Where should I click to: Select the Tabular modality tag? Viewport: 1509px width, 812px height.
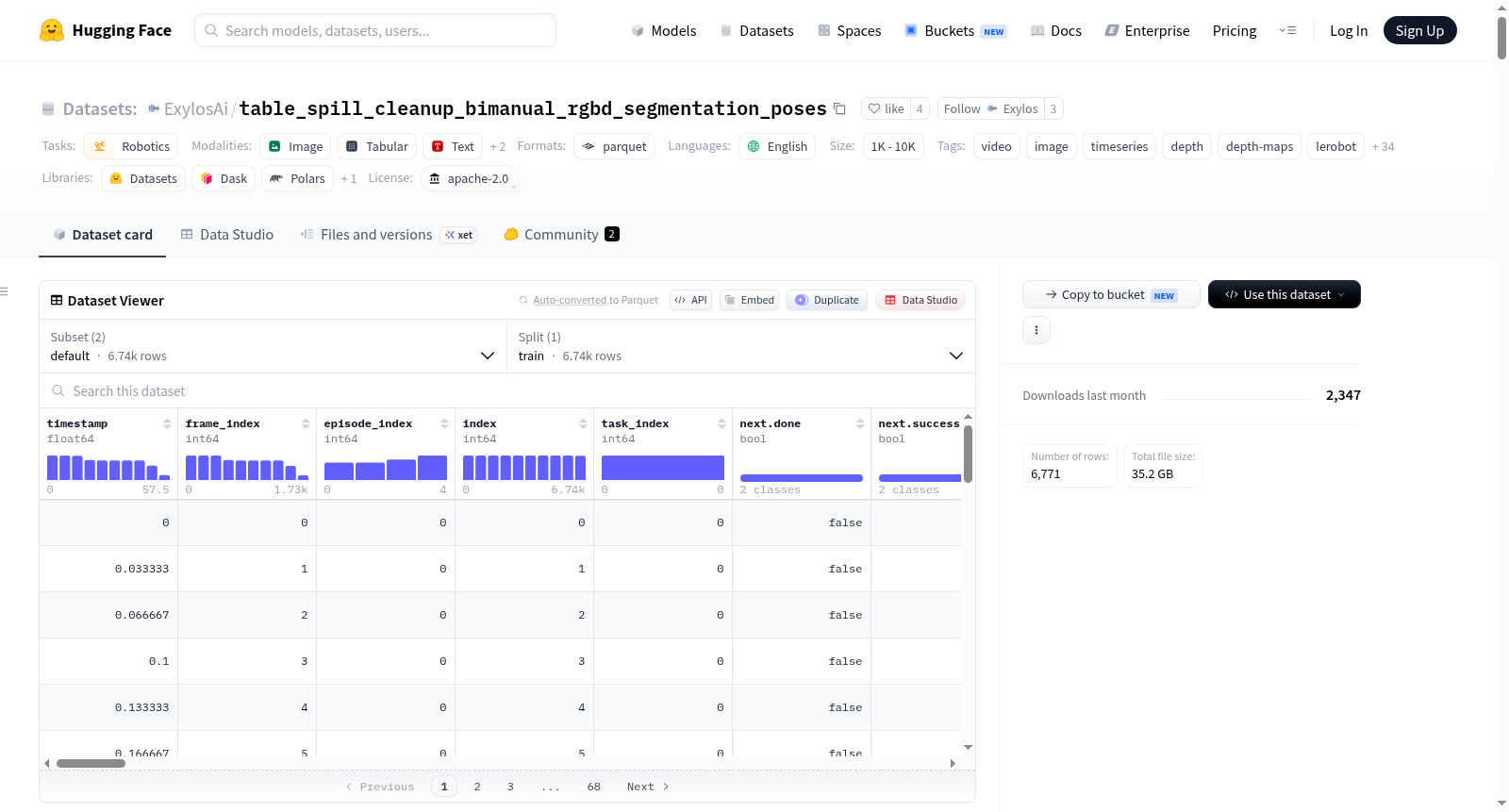pos(377,146)
